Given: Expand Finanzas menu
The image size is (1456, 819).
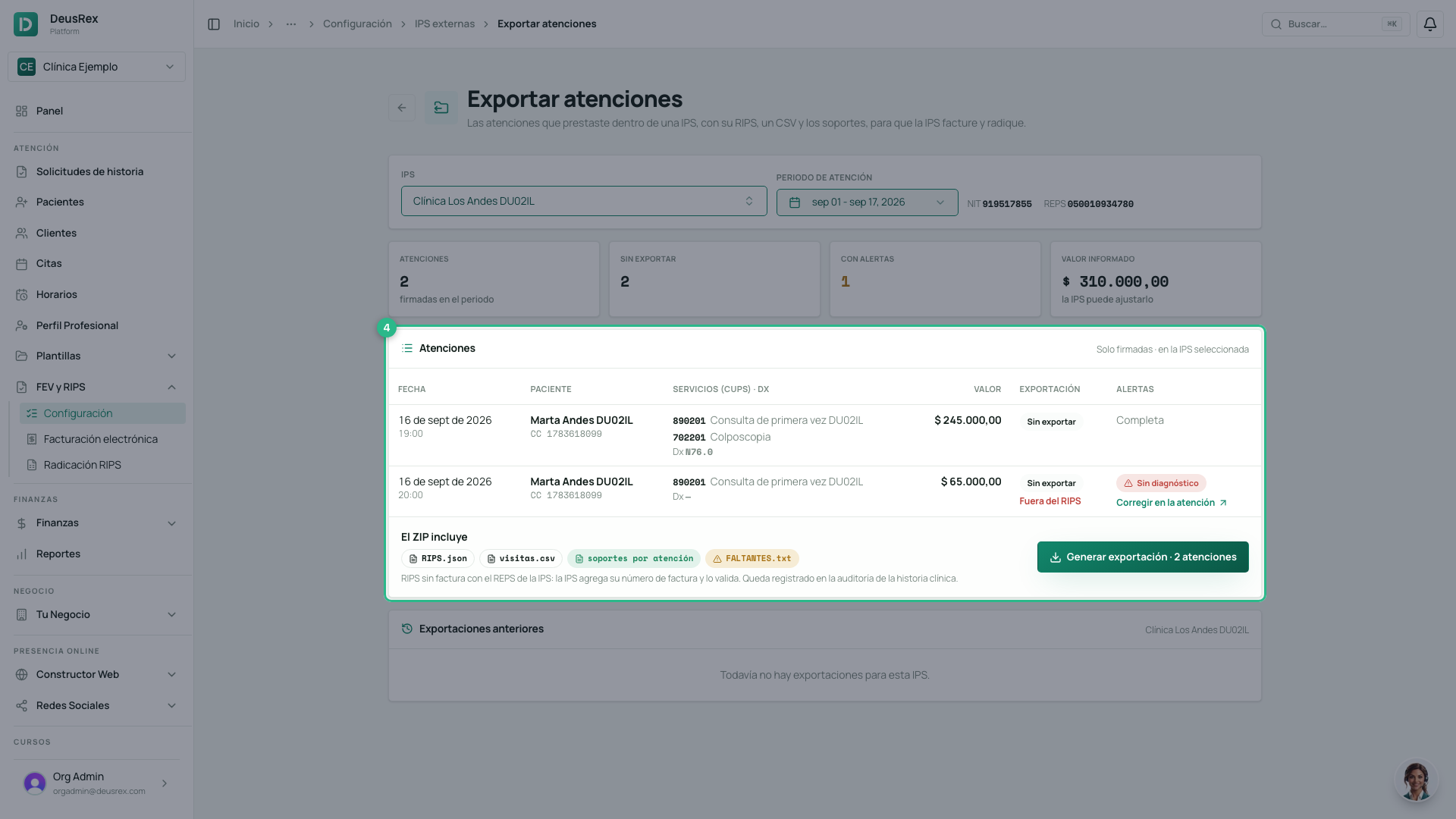Looking at the screenshot, I should pyautogui.click(x=96, y=523).
